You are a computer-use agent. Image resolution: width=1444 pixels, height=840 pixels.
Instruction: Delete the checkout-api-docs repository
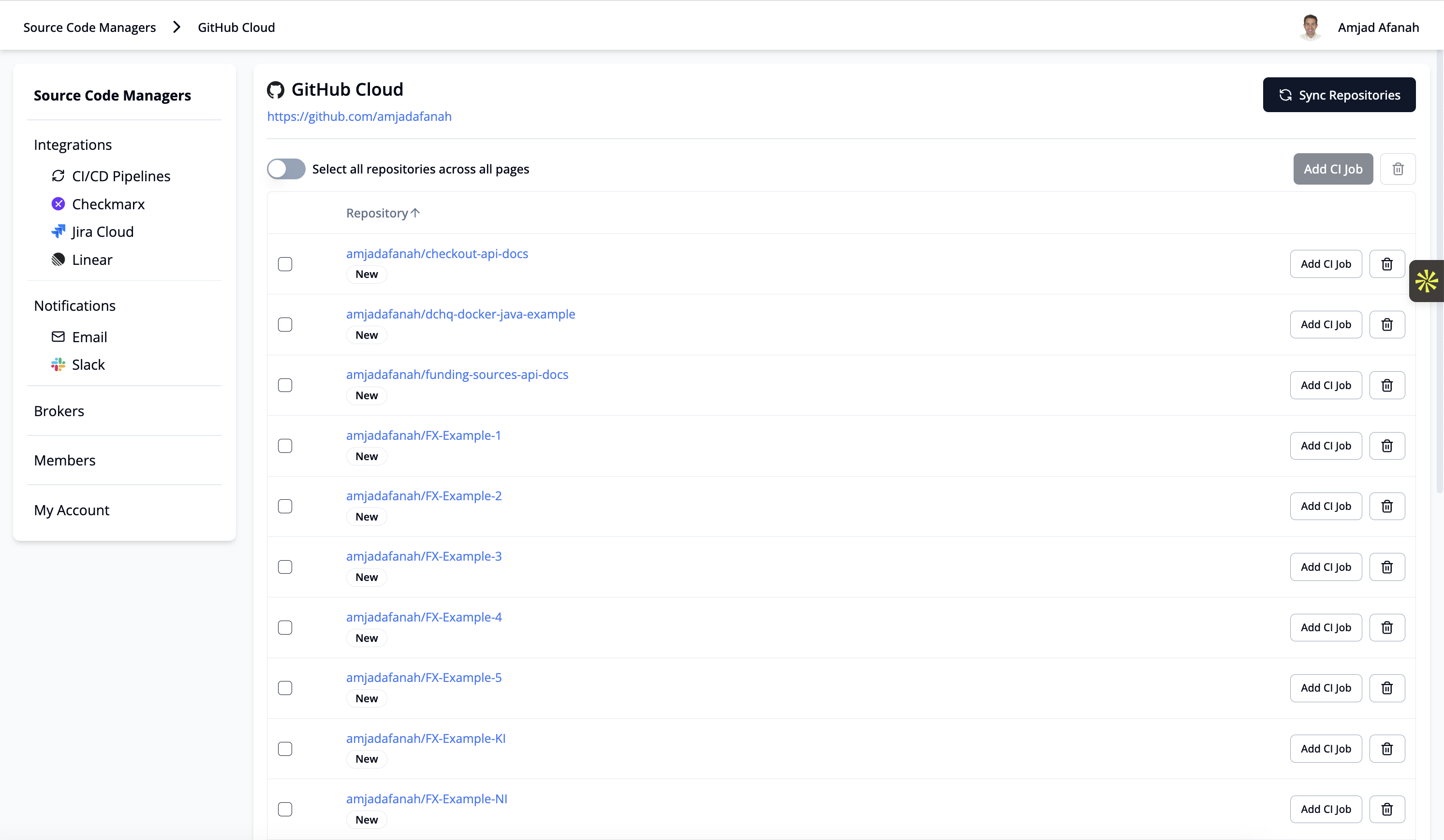1387,264
